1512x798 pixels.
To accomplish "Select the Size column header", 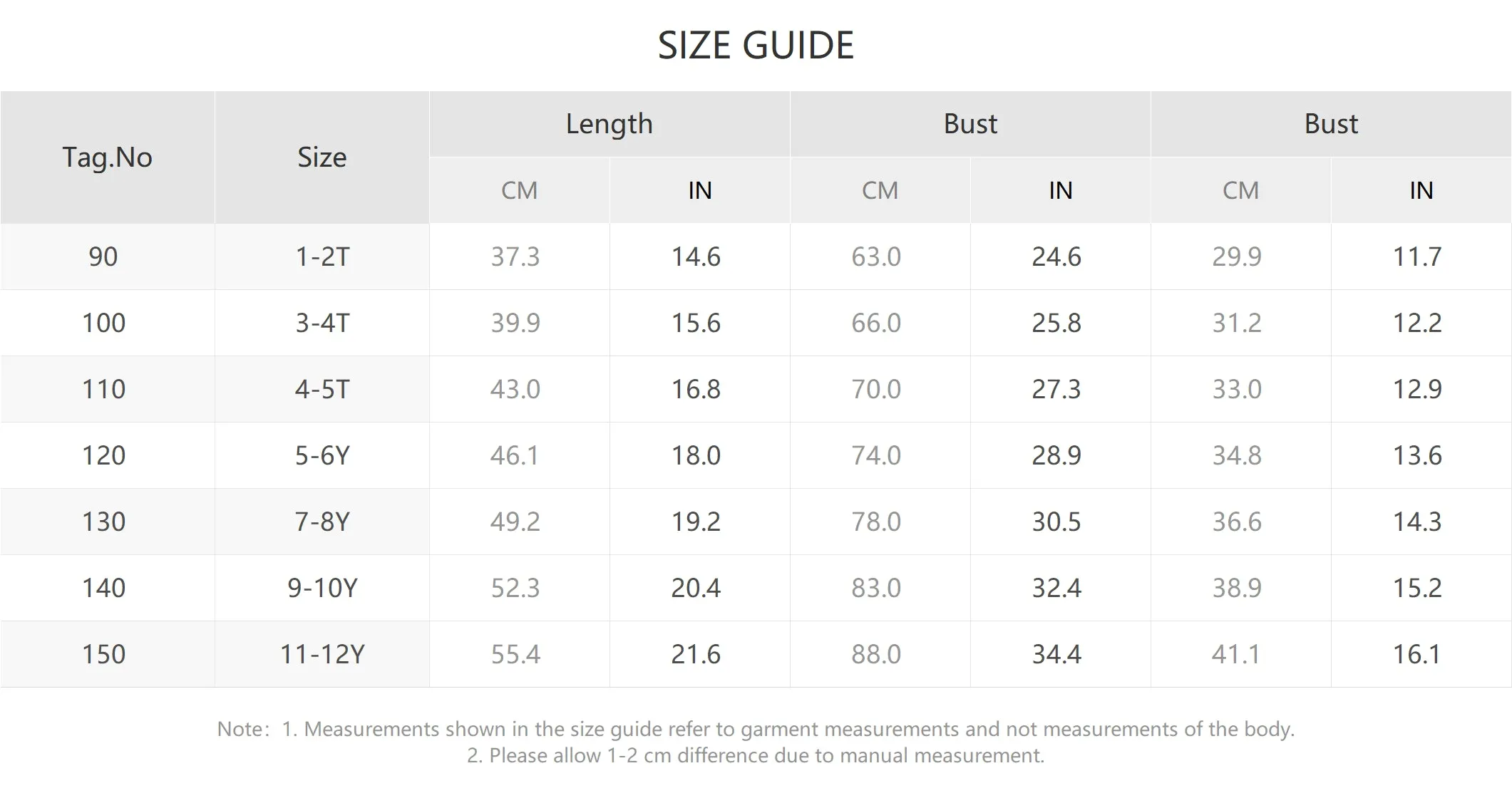I will pyautogui.click(x=322, y=157).
